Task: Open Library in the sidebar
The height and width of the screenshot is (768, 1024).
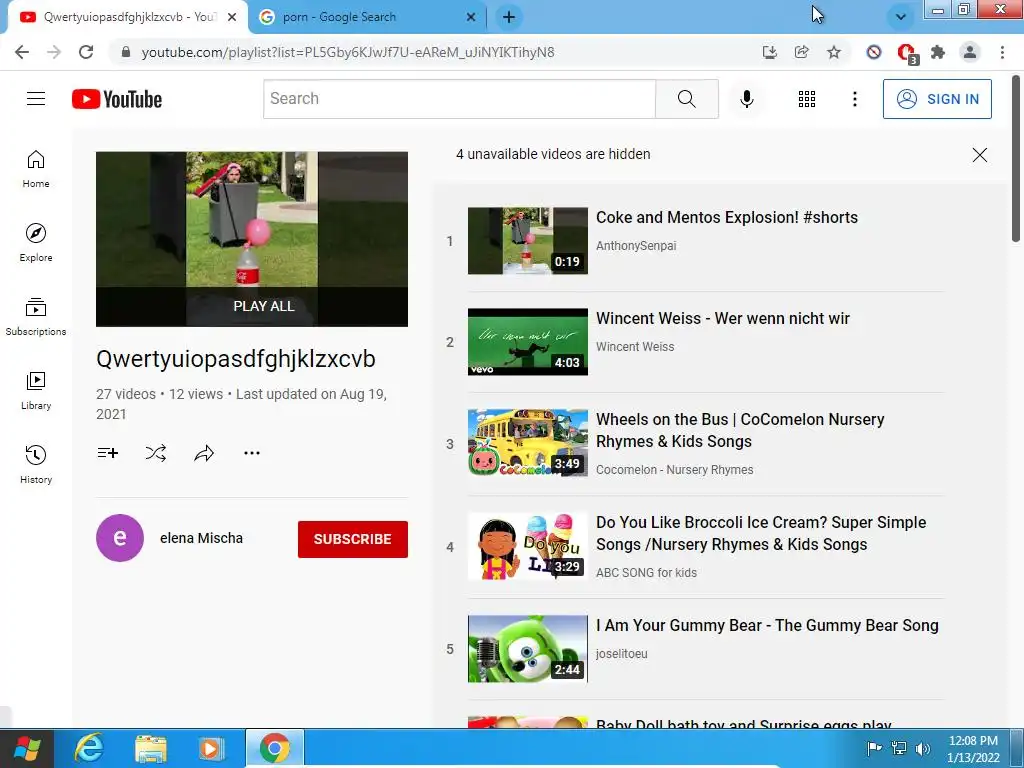Action: tap(36, 391)
